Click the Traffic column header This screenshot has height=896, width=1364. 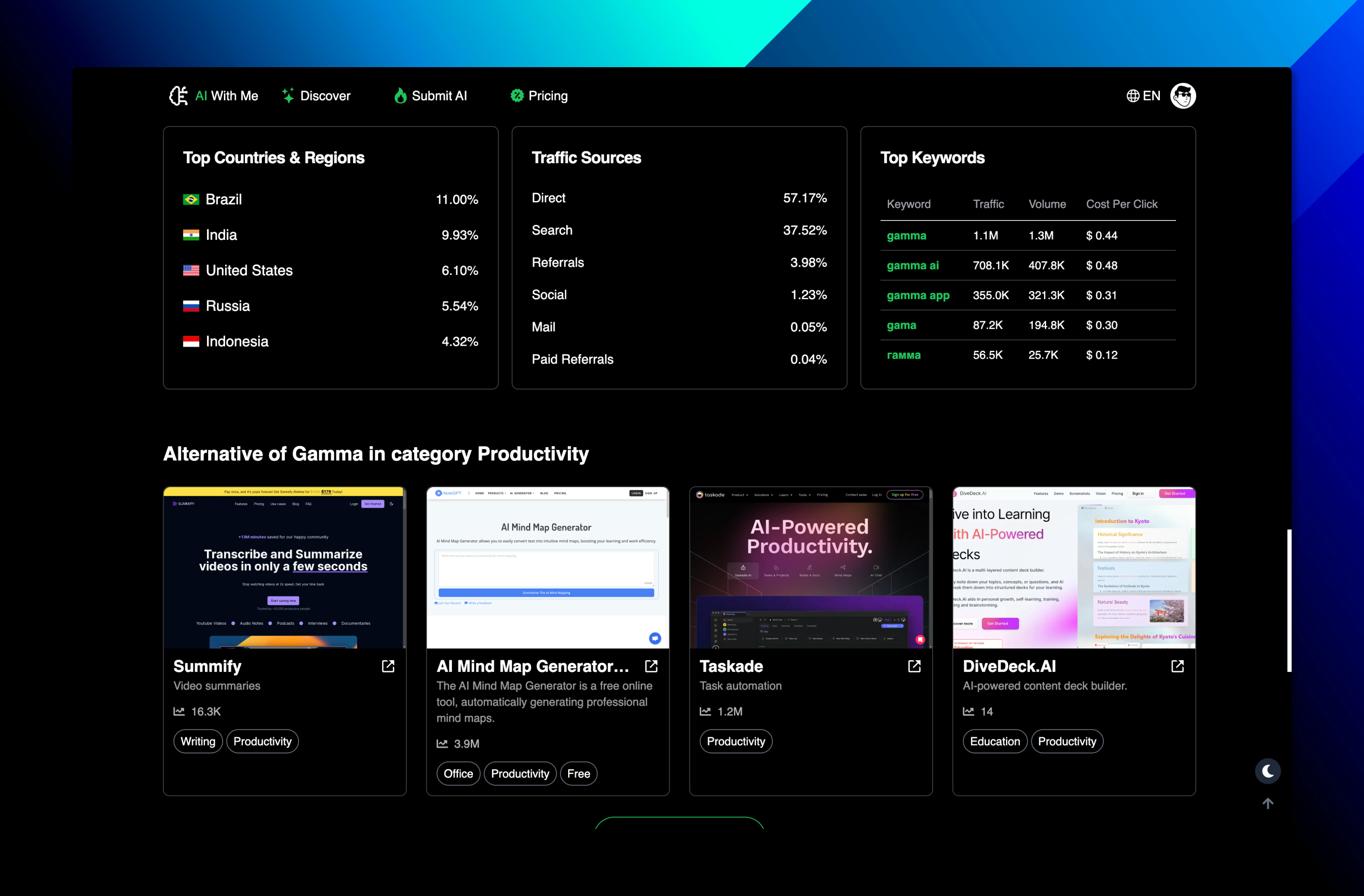(988, 204)
